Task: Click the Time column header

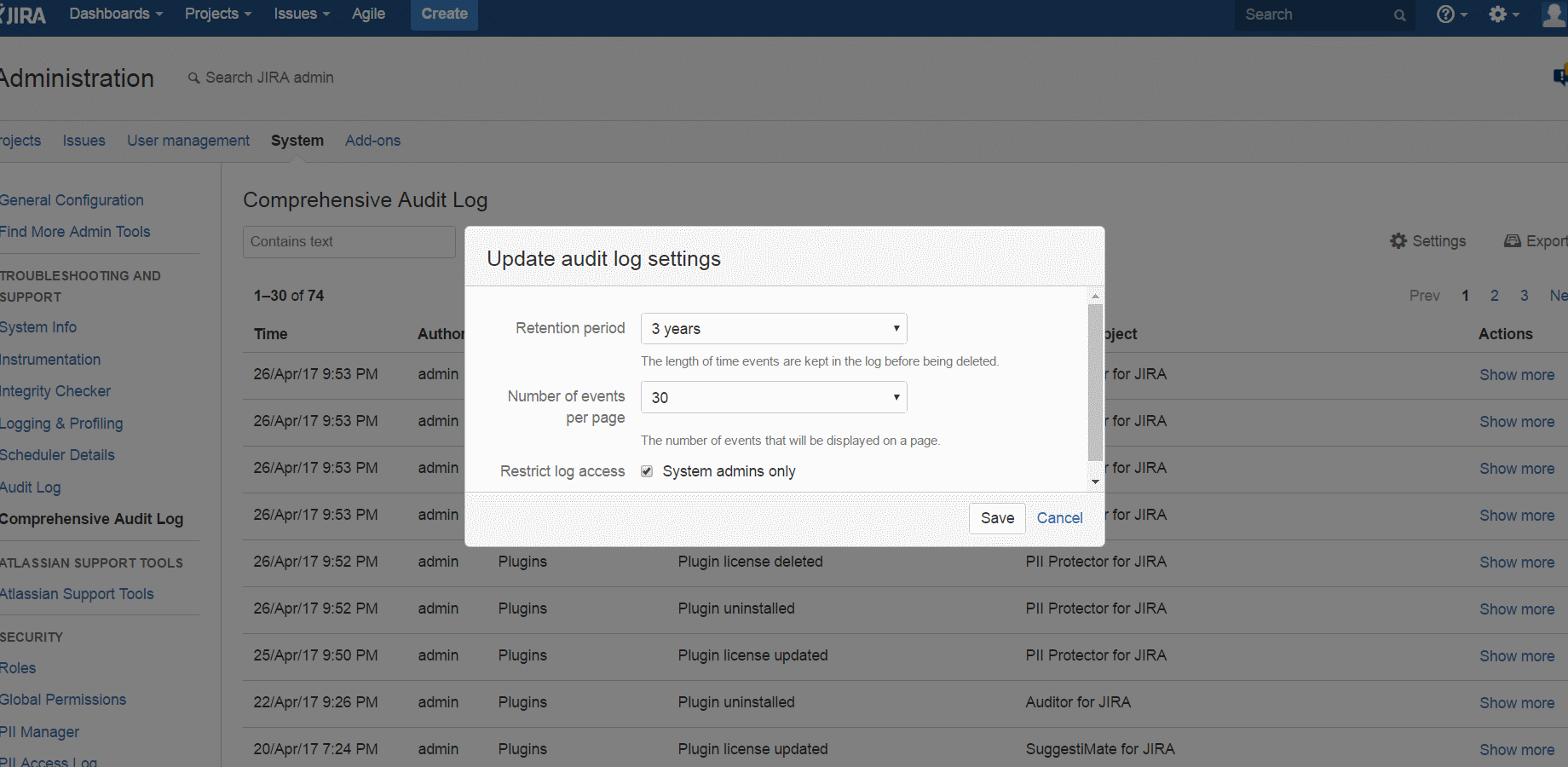Action: [270, 334]
